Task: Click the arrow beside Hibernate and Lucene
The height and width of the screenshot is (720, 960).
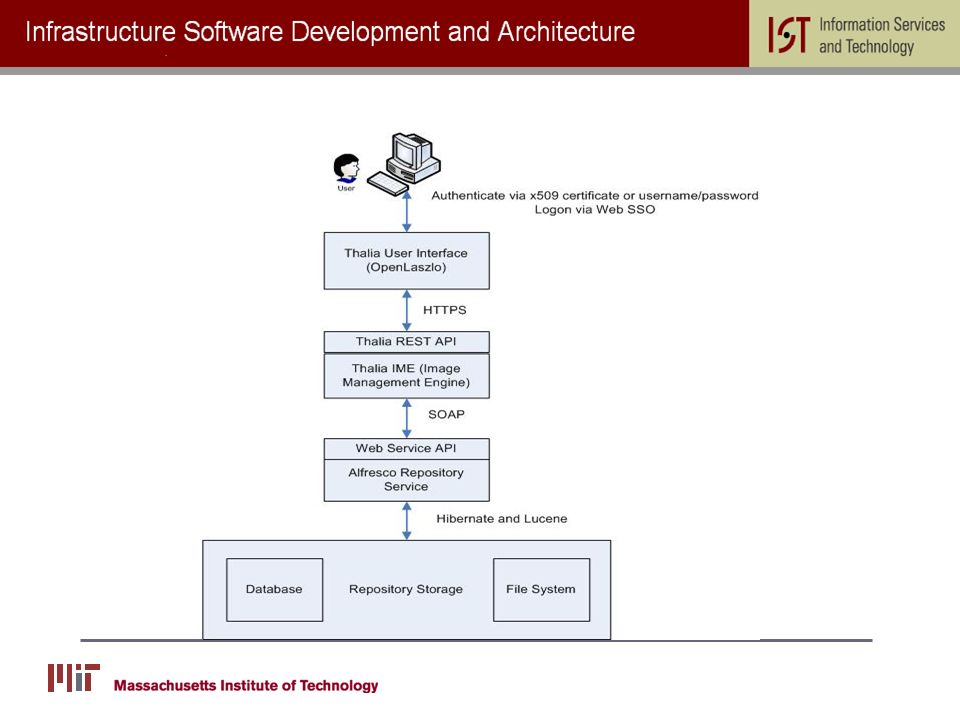Action: pyautogui.click(x=407, y=521)
